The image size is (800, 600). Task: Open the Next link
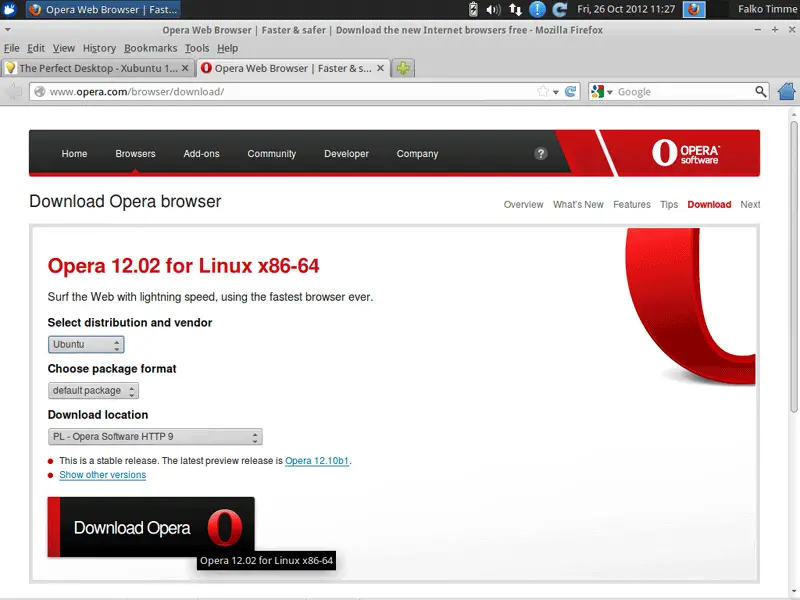pyautogui.click(x=750, y=204)
